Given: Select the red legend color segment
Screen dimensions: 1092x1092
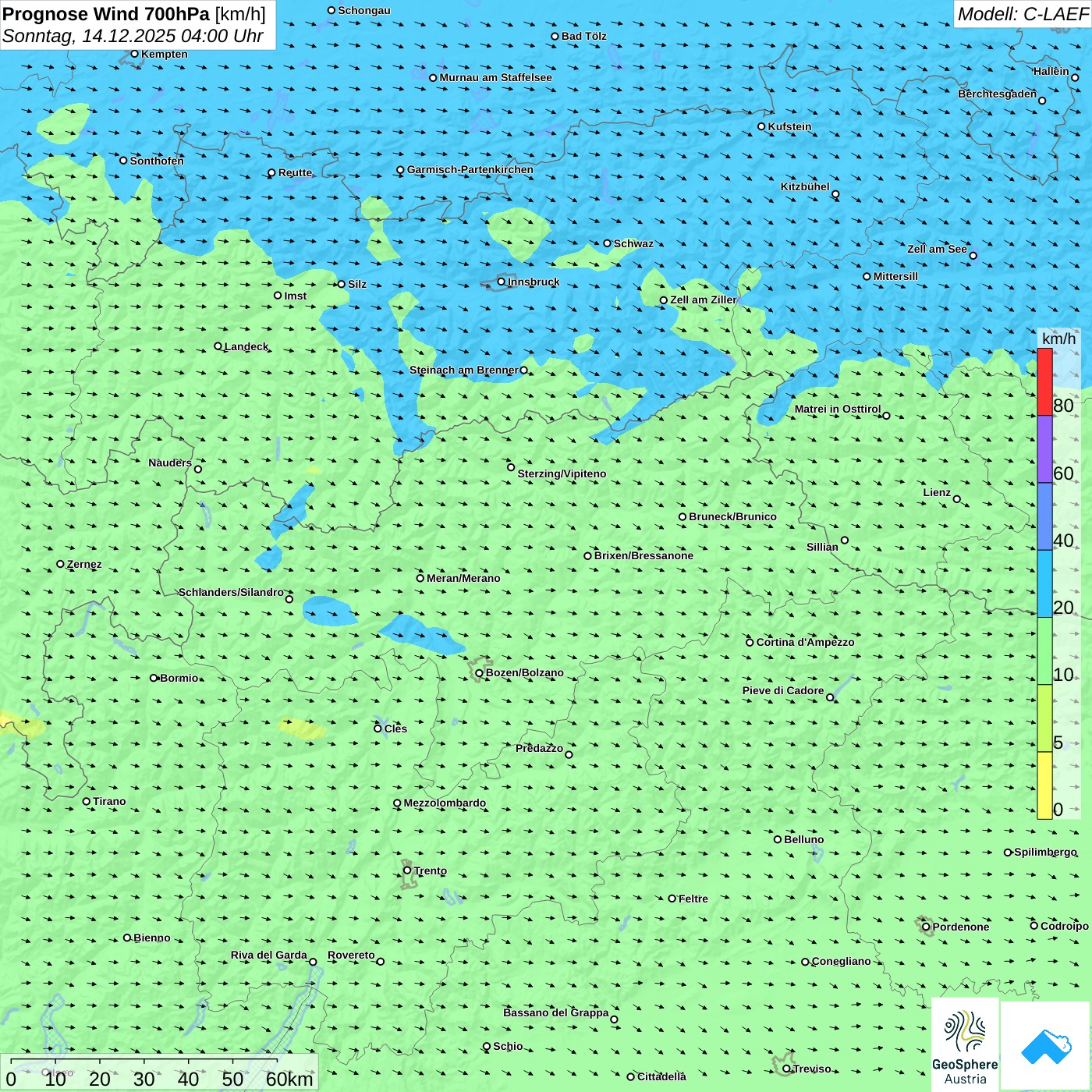Looking at the screenshot, I should point(1044,382).
